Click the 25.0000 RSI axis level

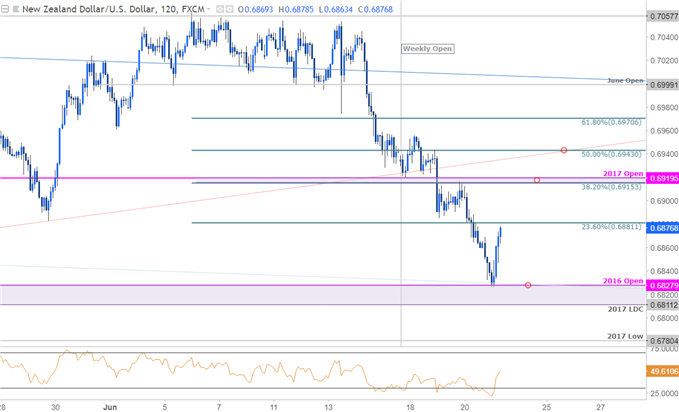[x=664, y=393]
